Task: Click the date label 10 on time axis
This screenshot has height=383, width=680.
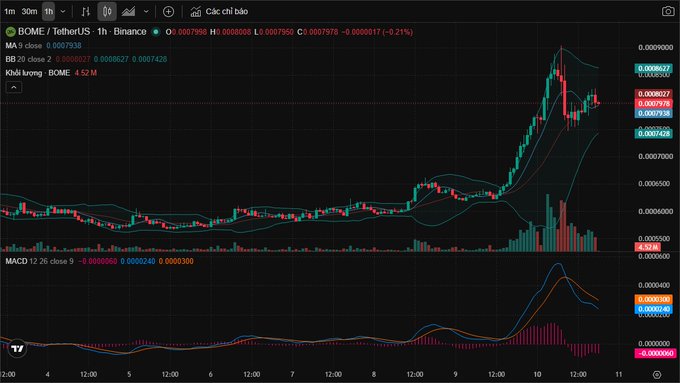Action: [x=537, y=374]
